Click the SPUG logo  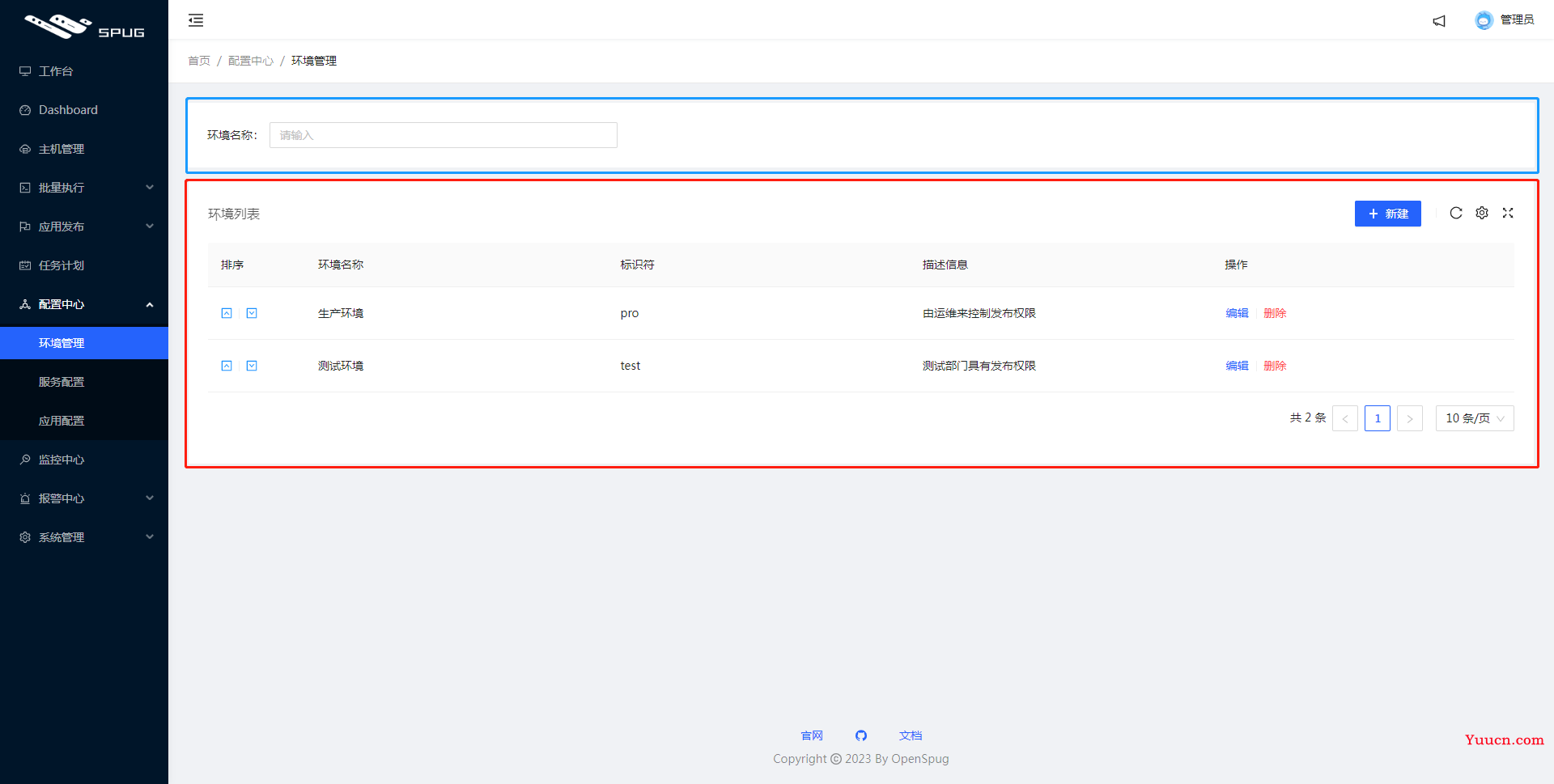coord(84,27)
